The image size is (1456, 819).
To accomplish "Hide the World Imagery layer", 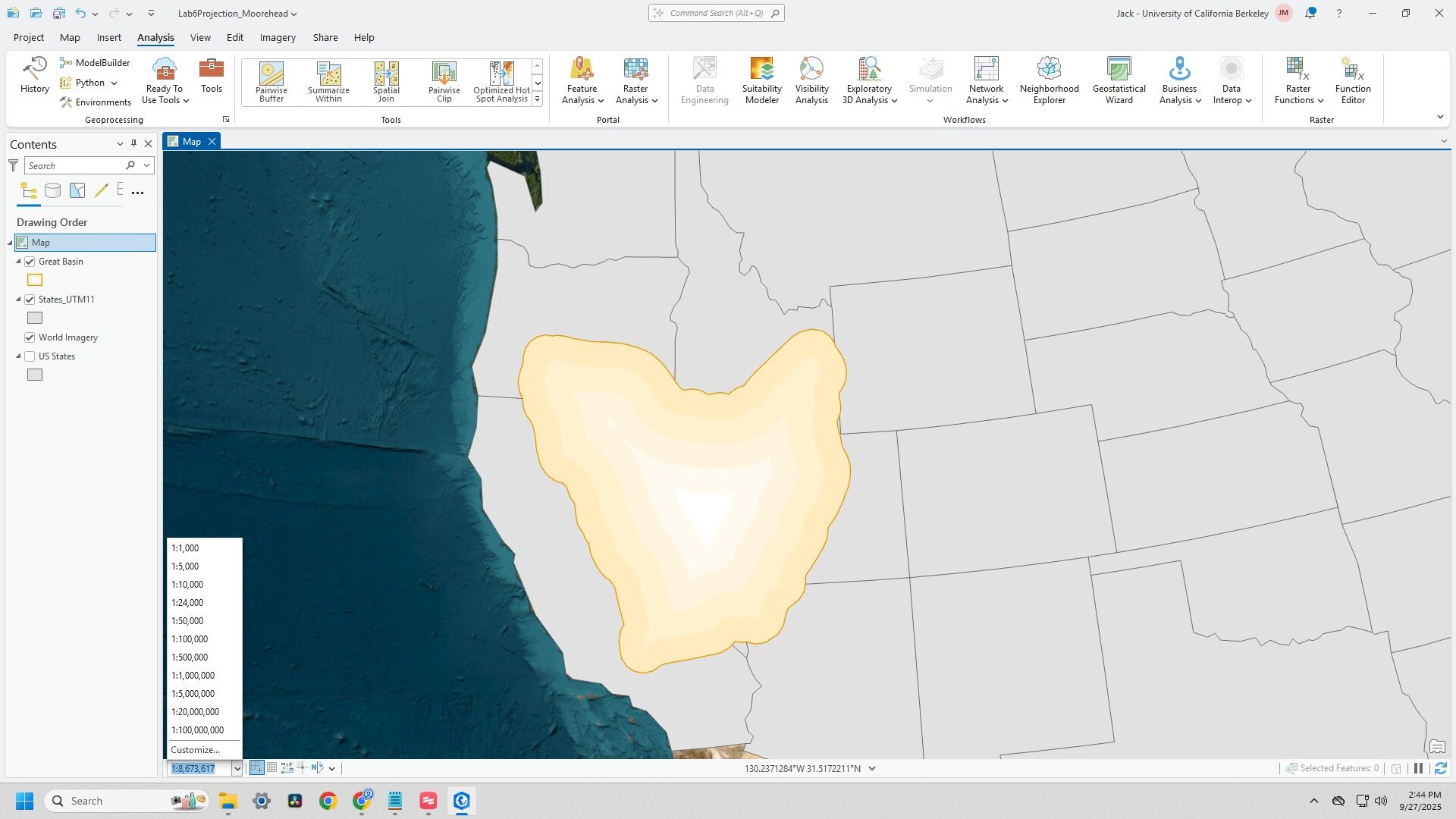I will (x=30, y=337).
